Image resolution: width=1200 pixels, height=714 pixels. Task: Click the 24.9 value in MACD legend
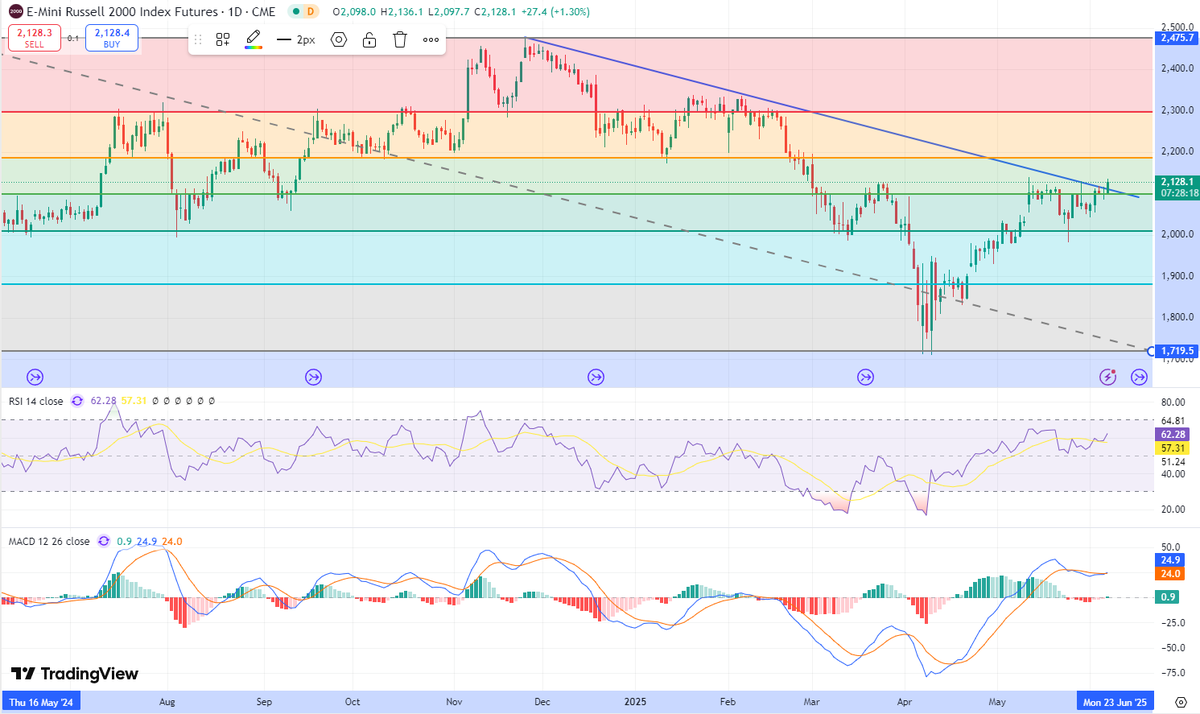[146, 541]
